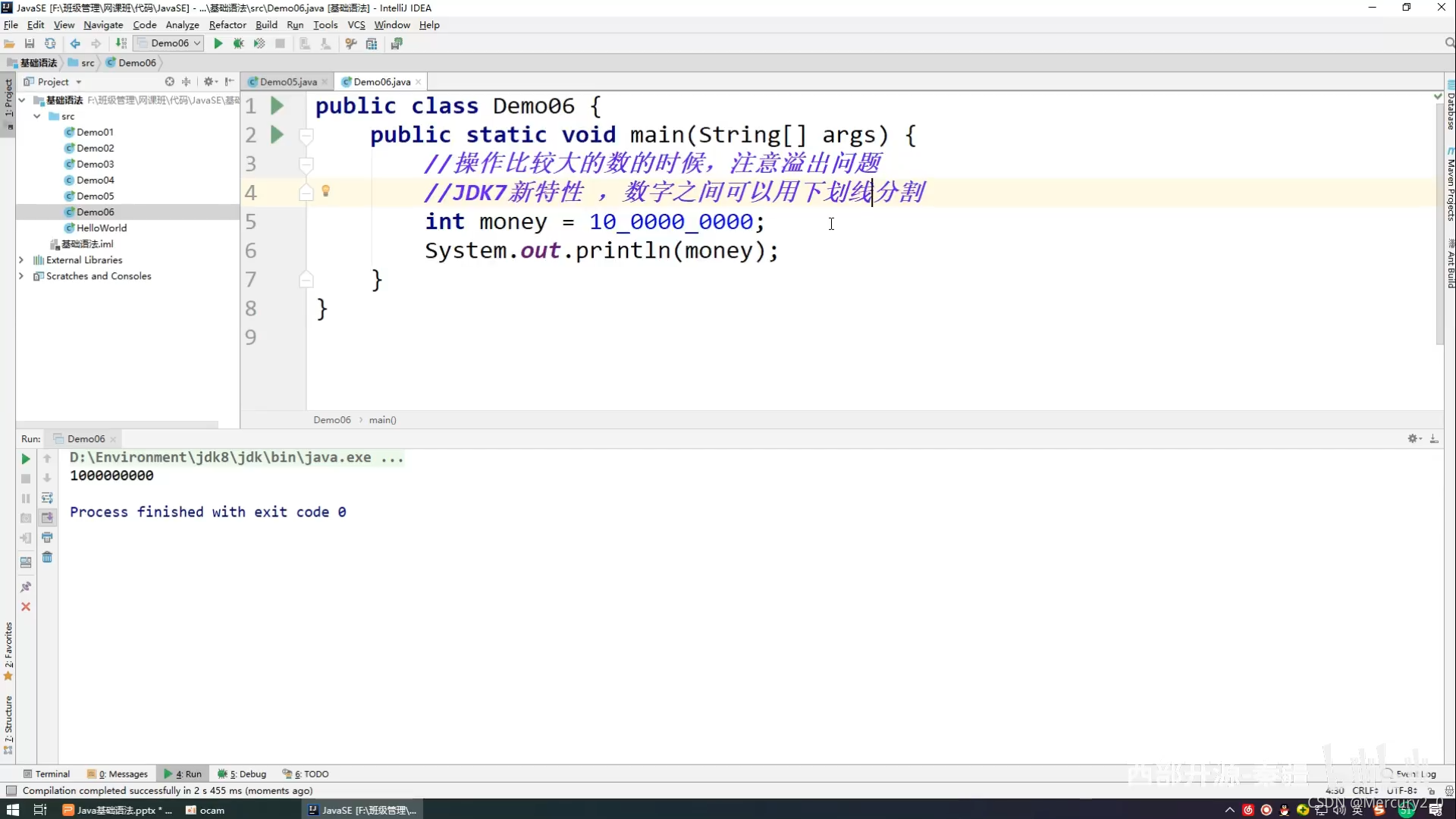This screenshot has height=819, width=1456.
Task: Toggle the Database side tool button
Action: 1450,106
